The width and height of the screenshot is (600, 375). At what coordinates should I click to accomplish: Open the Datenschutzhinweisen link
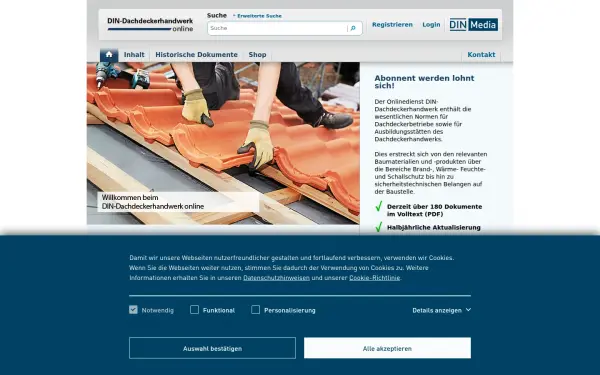coord(276,278)
